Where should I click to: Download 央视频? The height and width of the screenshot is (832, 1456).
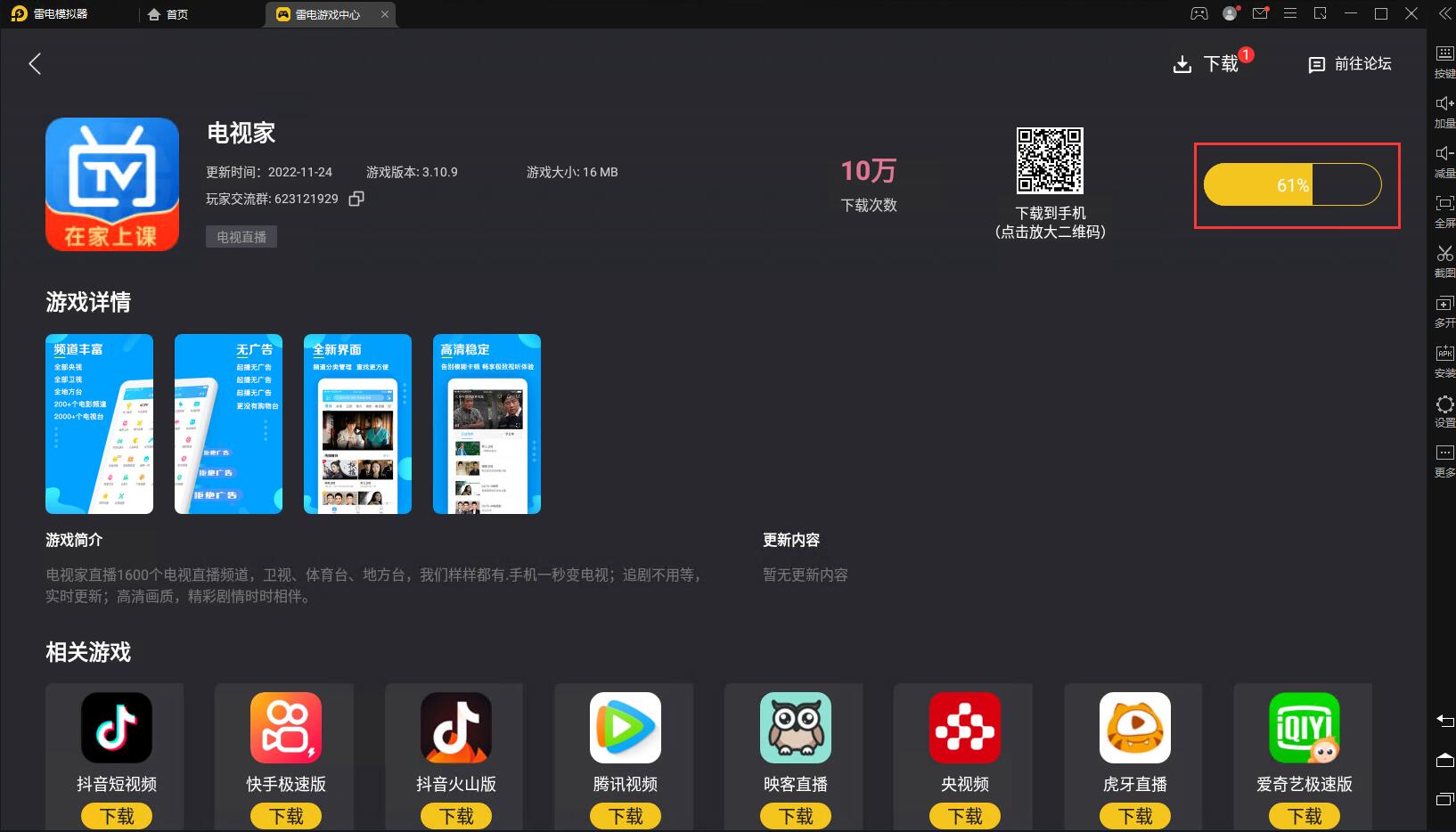[965, 816]
